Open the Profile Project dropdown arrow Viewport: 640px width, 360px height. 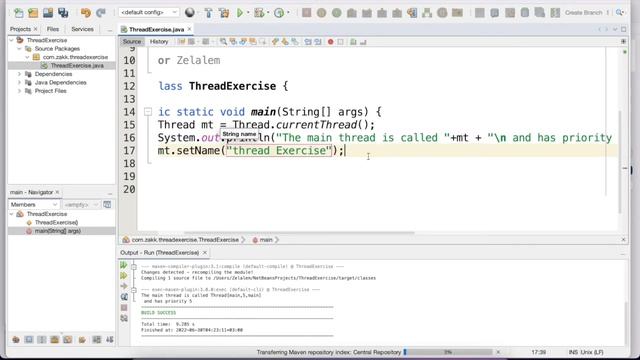[x=289, y=13]
